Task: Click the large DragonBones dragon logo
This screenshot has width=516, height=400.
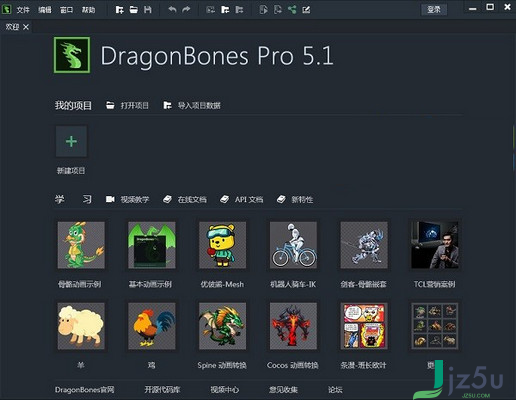Action: click(72, 55)
